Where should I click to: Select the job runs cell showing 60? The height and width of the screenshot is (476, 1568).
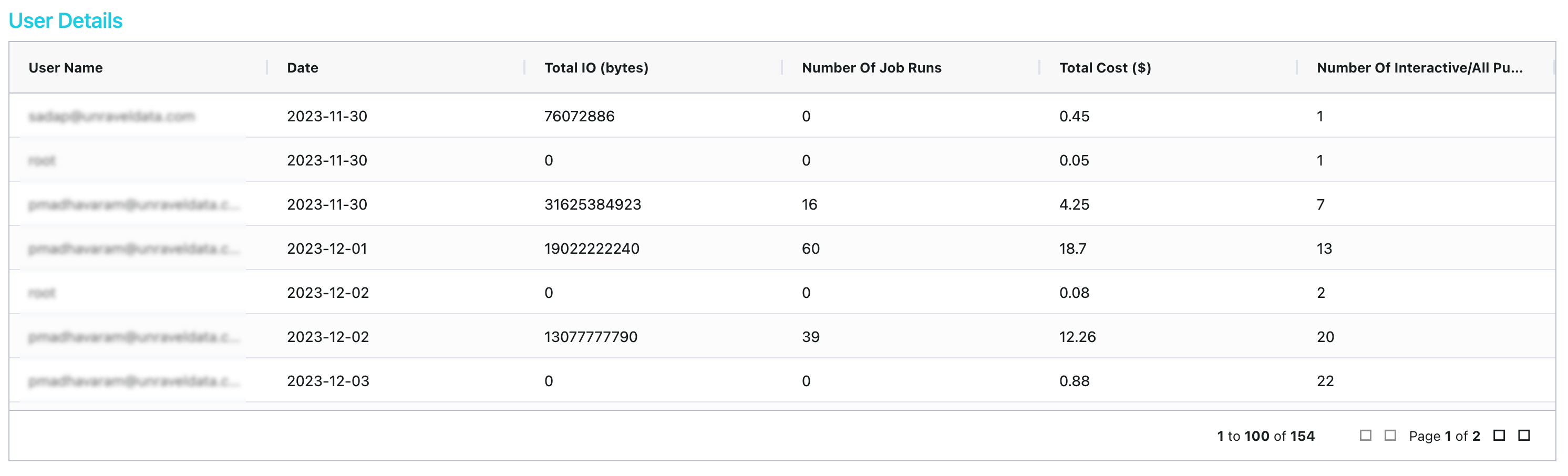click(810, 249)
